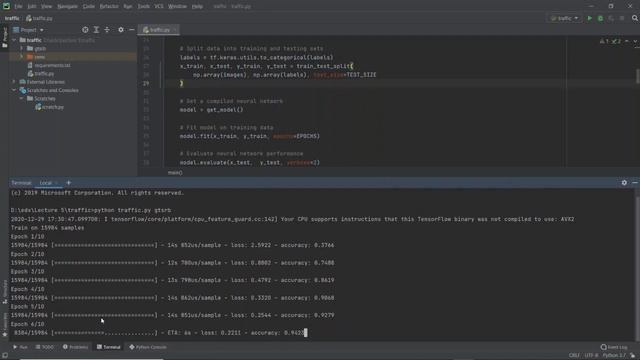Open the Code menu
640x360 pixels.
[89, 7]
